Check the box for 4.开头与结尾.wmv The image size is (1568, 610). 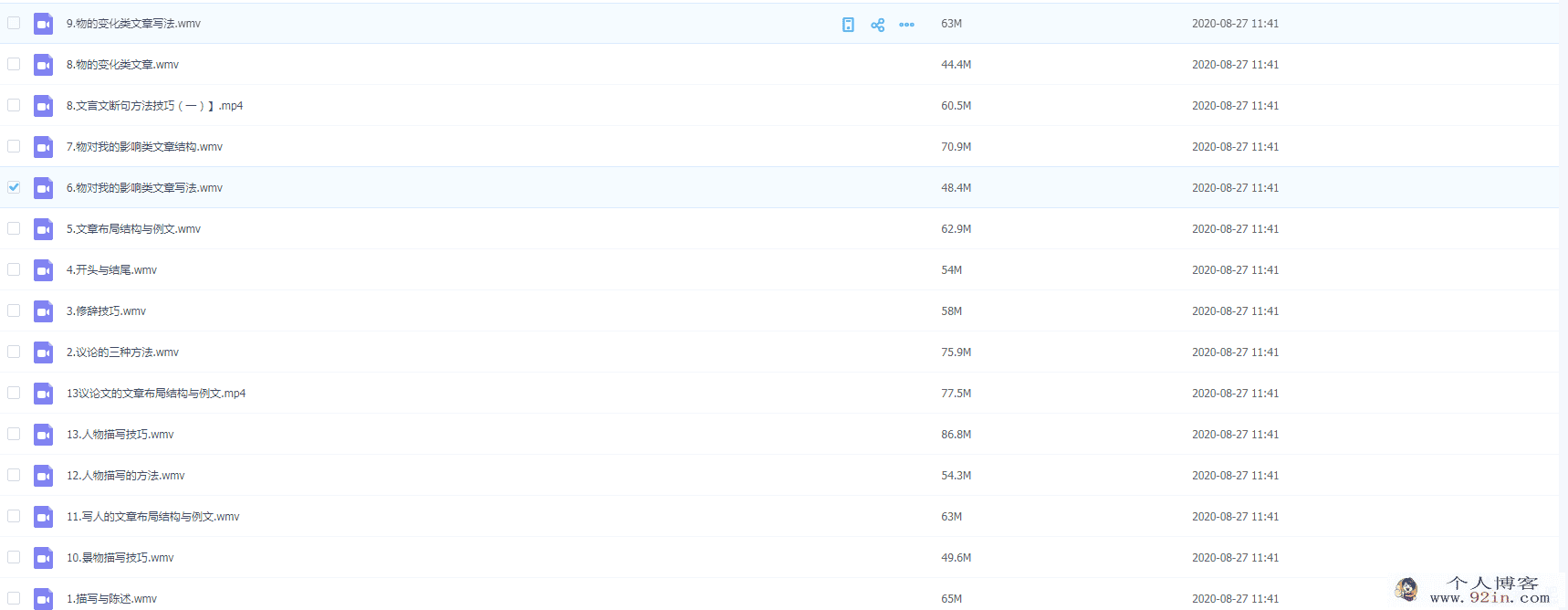(x=14, y=269)
